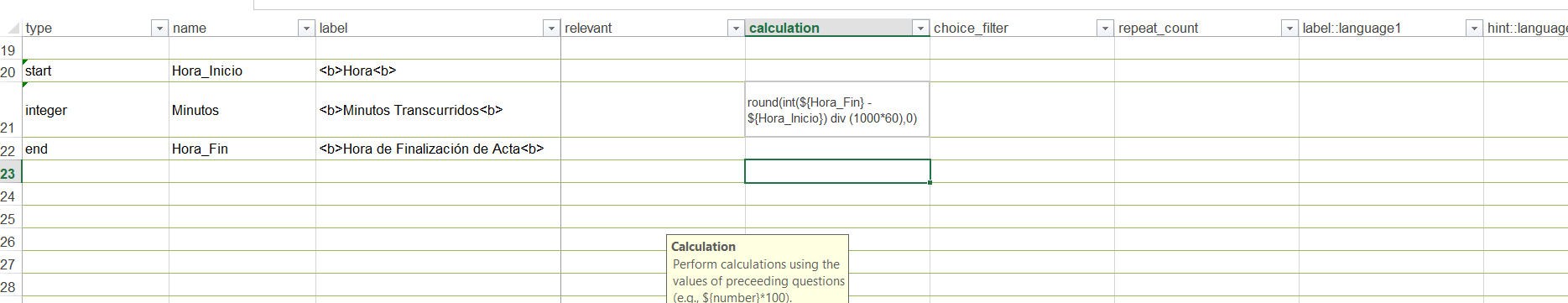Screen dimensions: 1568x303
Task: Select the cell containing 'Hora_Fin'
Action: point(242,149)
